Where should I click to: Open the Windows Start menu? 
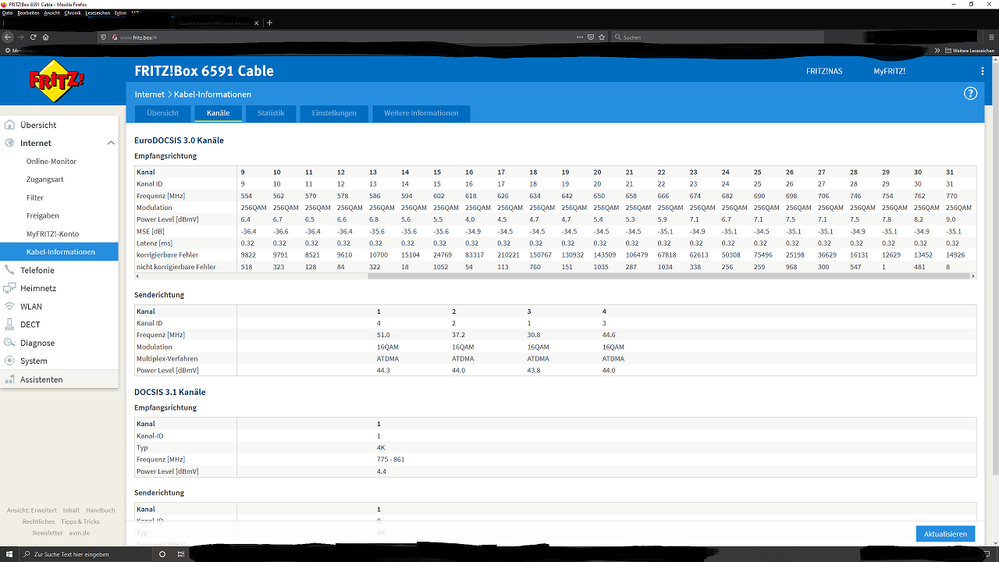point(9,554)
